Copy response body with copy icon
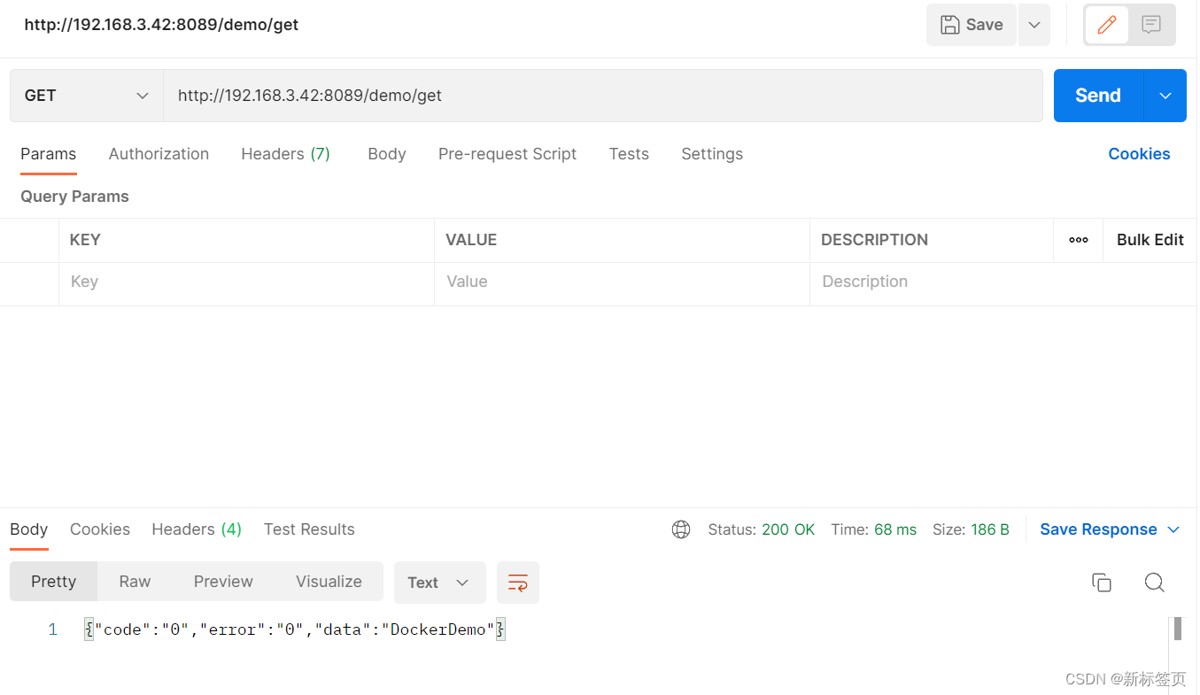Image resolution: width=1200 pixels, height=695 pixels. click(x=1101, y=582)
